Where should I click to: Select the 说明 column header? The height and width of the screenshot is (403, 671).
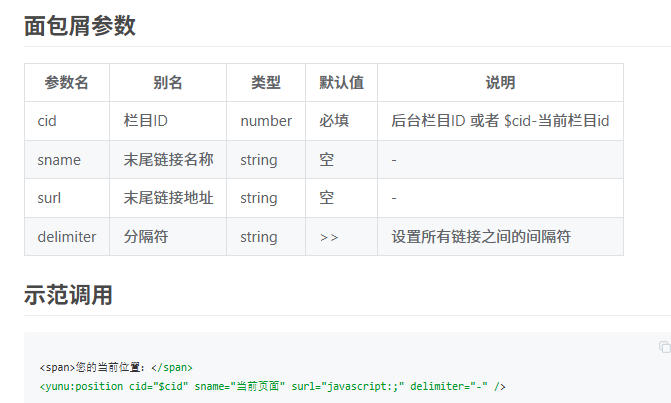pyautogui.click(x=500, y=83)
